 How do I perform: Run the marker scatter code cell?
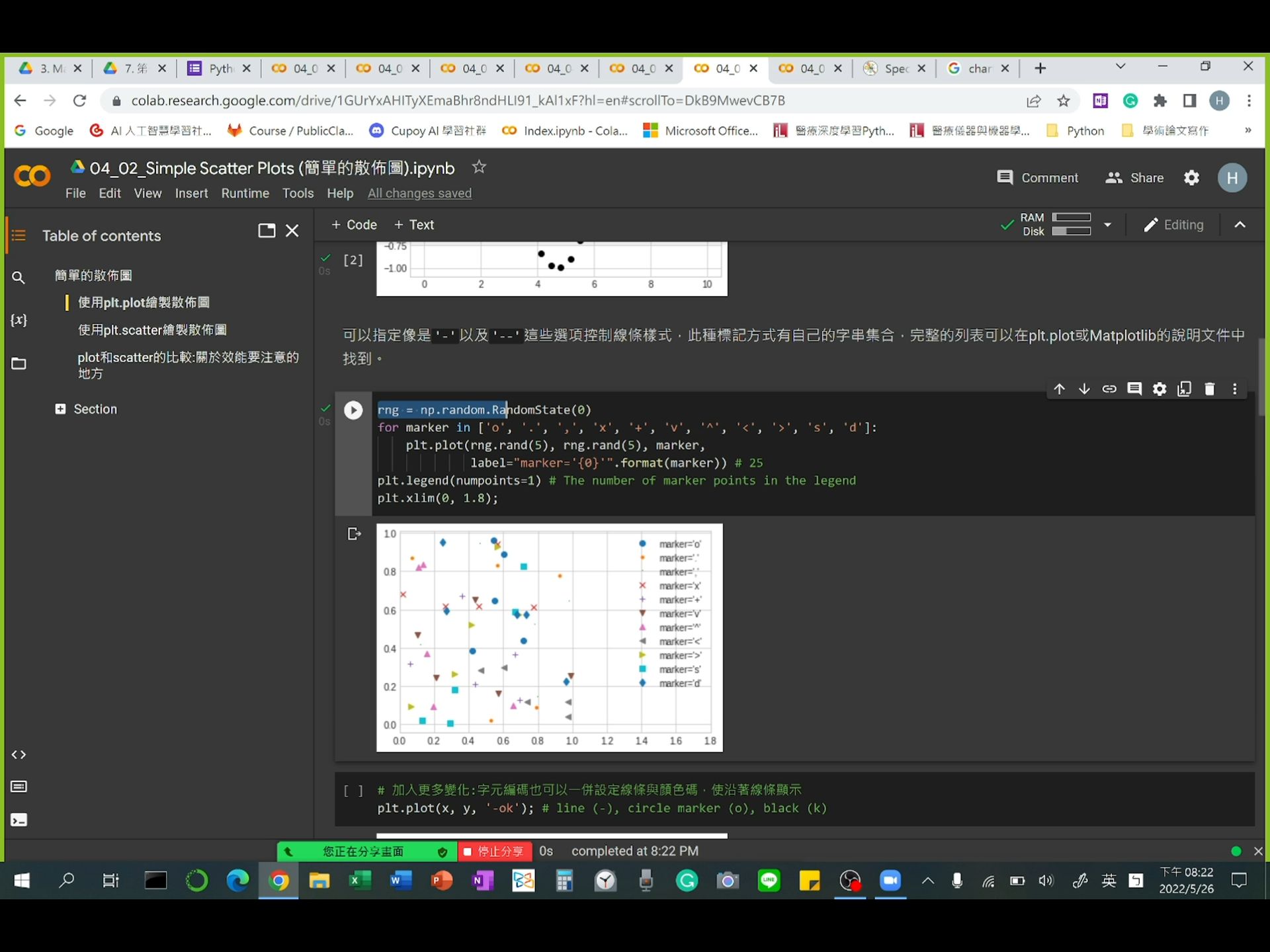tap(353, 410)
